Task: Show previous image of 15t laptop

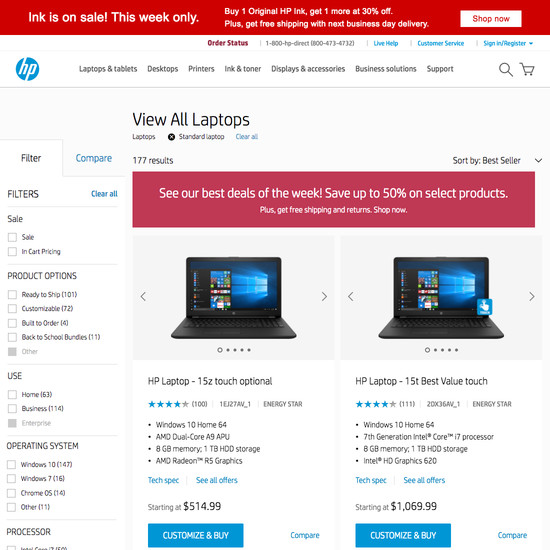Action: pos(351,297)
